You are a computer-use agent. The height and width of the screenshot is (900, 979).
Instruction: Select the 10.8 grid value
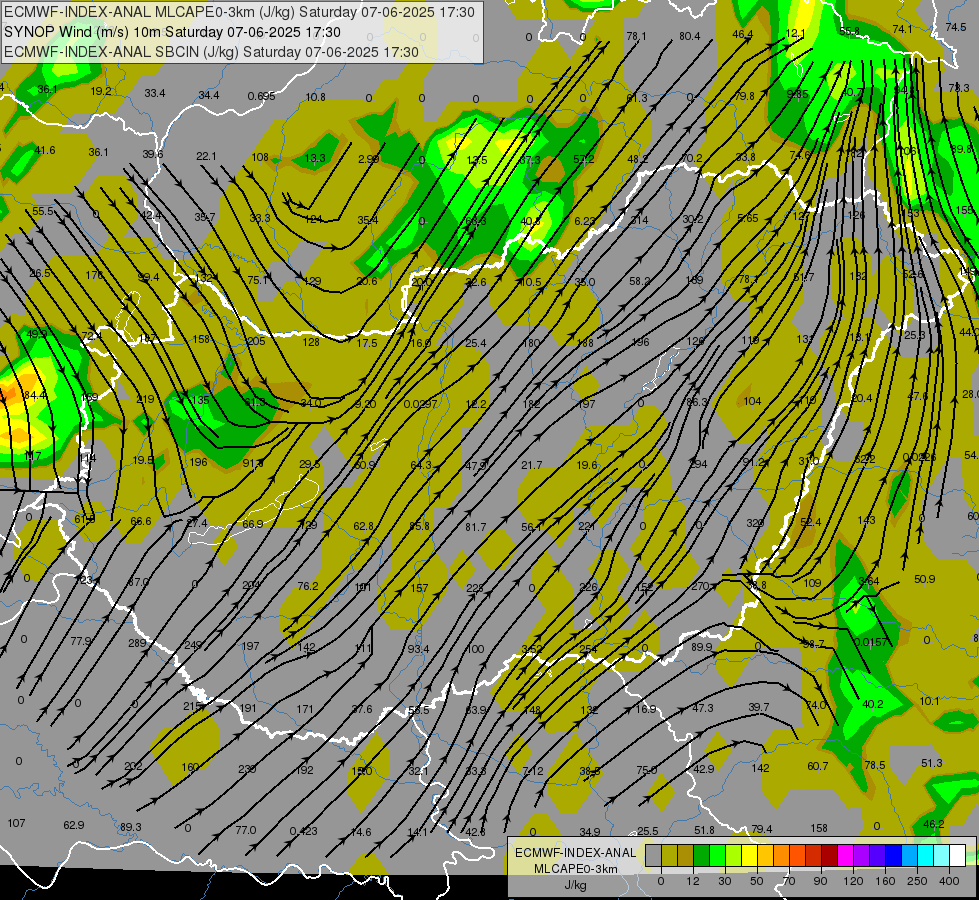[x=315, y=97]
